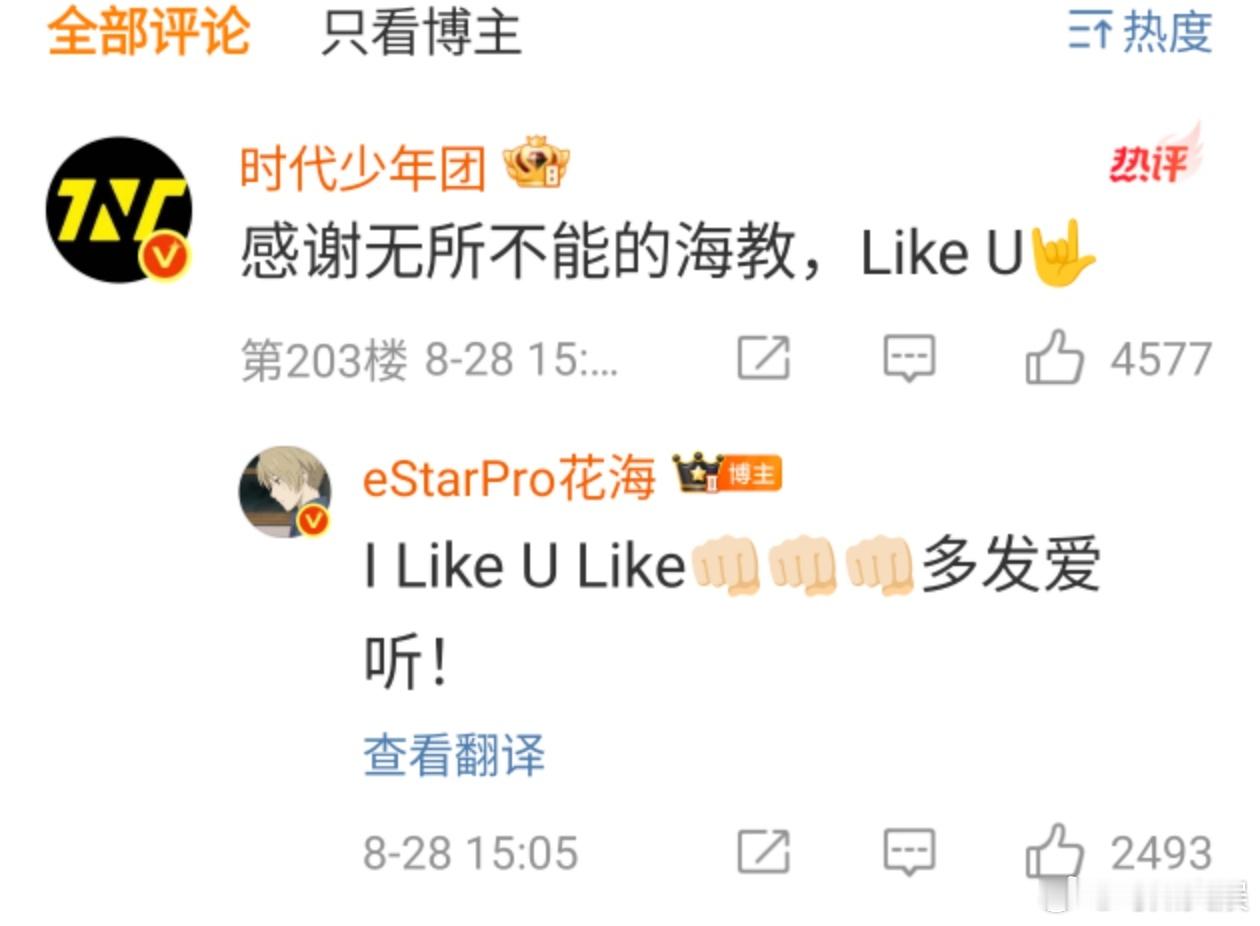Tap the 博主 author tag
Screen dimensions: 1260x926
point(753,475)
